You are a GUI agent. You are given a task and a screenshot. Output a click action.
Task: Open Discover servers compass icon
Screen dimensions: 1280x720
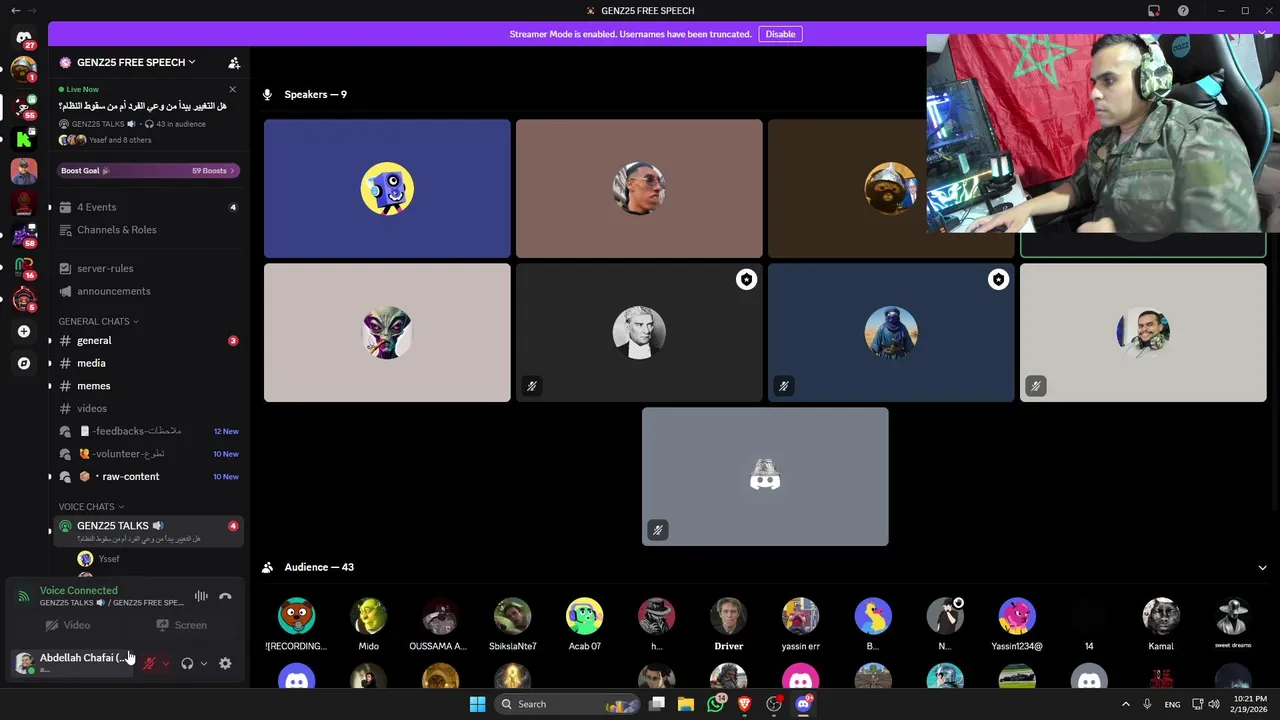(24, 363)
